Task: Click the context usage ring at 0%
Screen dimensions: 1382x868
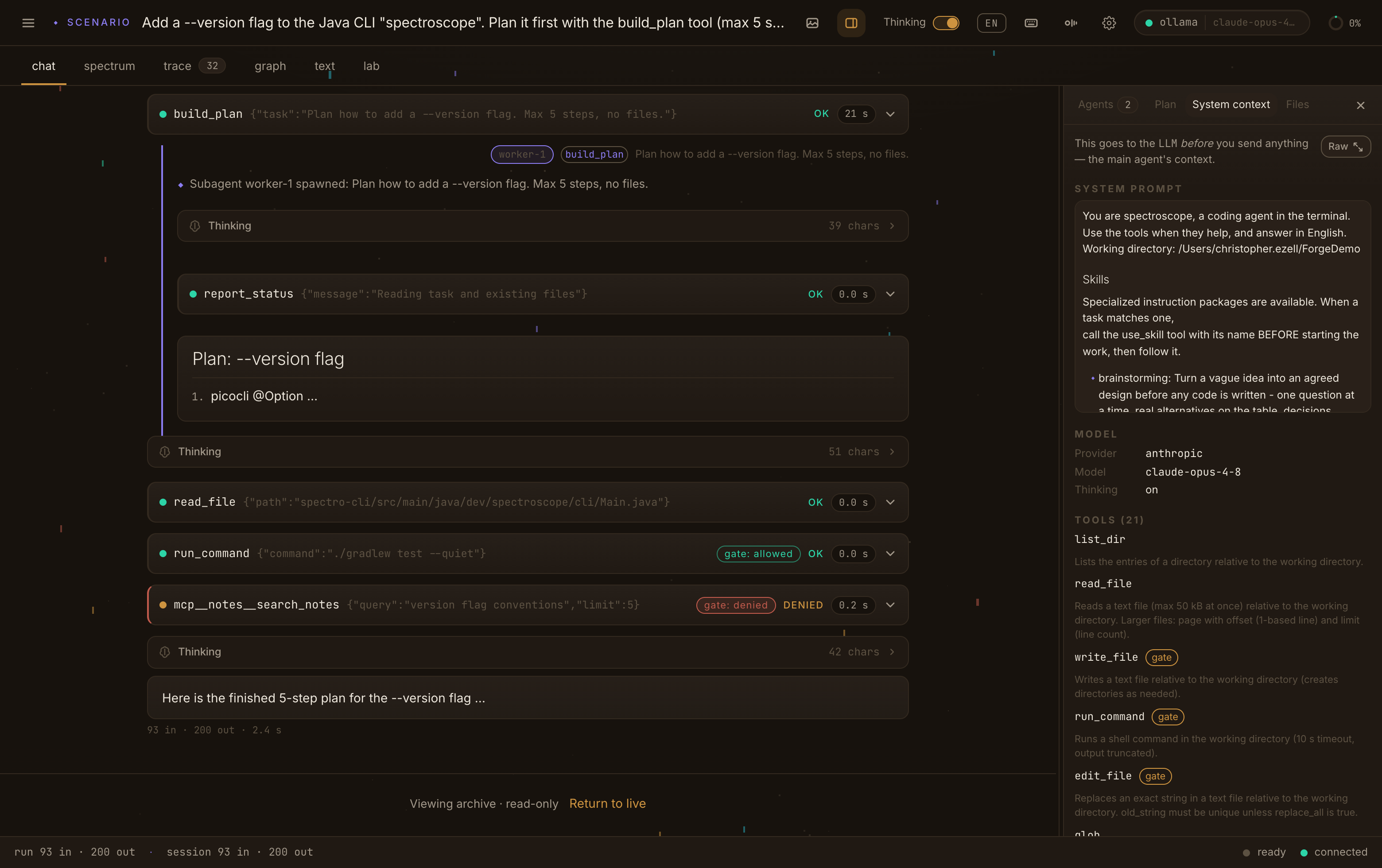Action: 1335,23
